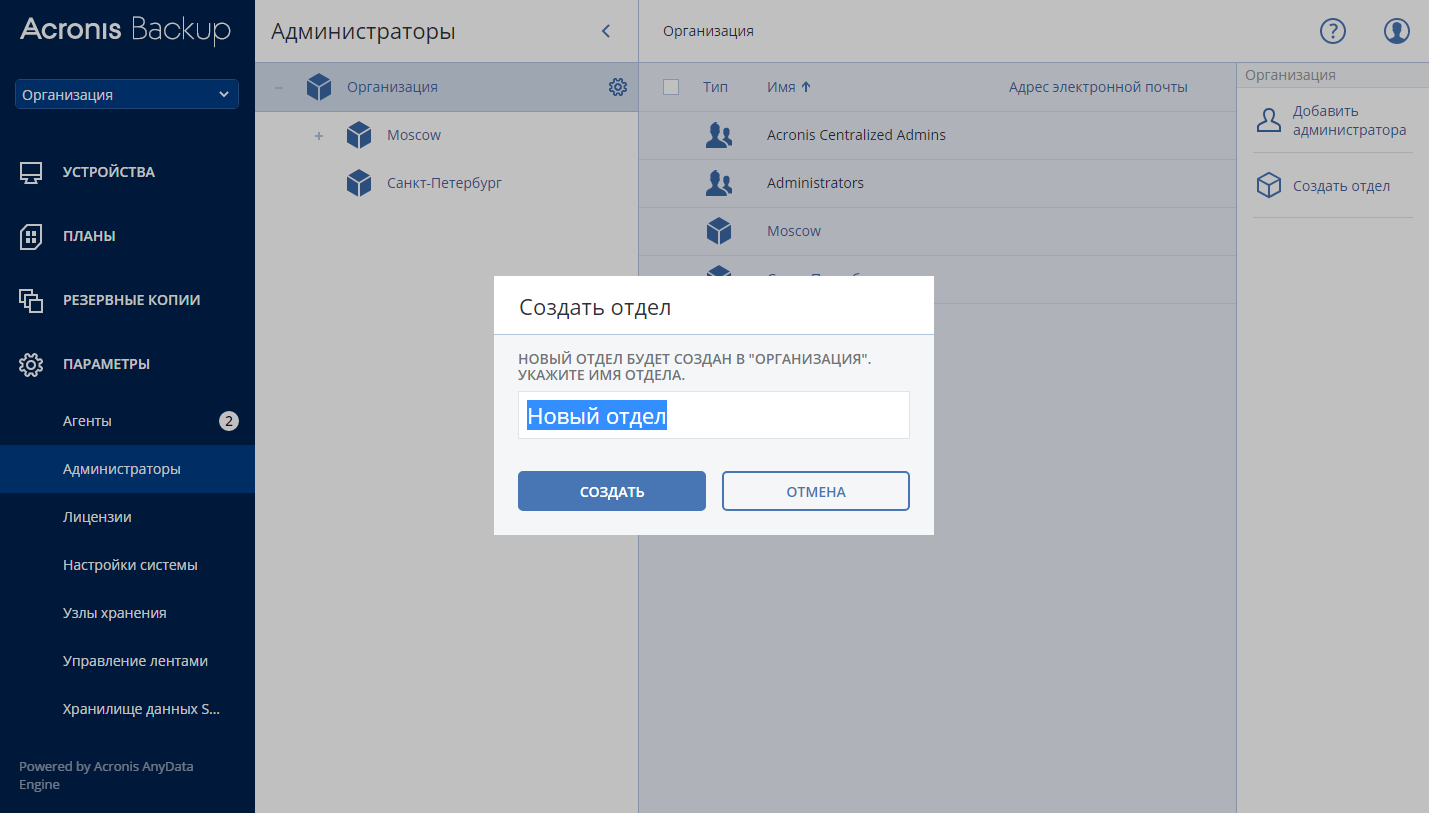Open gear settings beside Организация tree item
This screenshot has width=1429, height=813.
tap(618, 87)
